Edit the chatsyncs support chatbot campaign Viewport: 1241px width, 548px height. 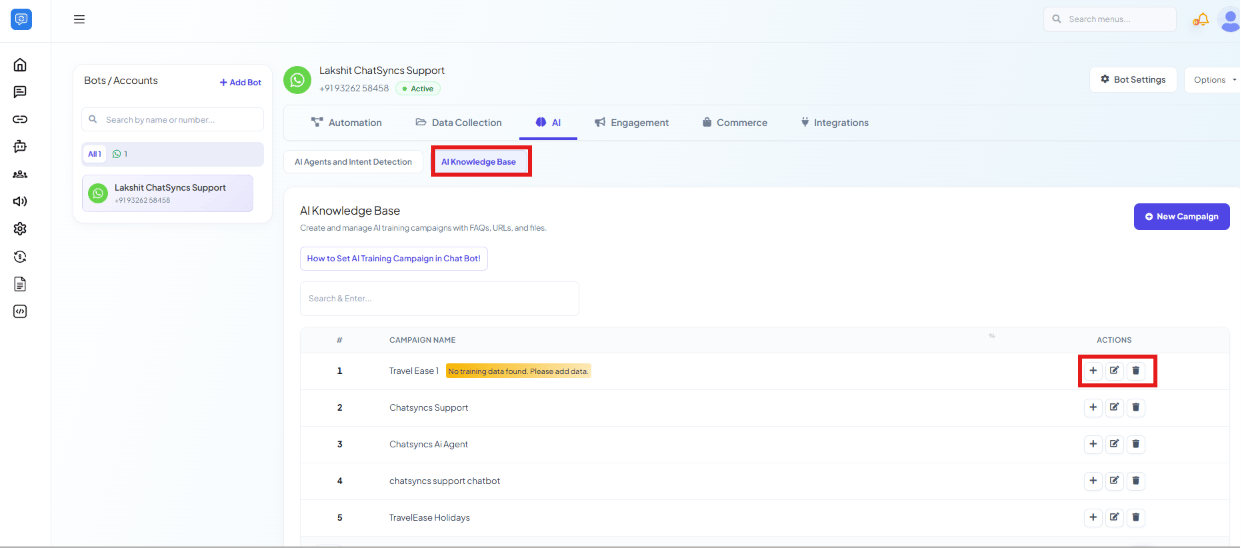[x=1114, y=481]
